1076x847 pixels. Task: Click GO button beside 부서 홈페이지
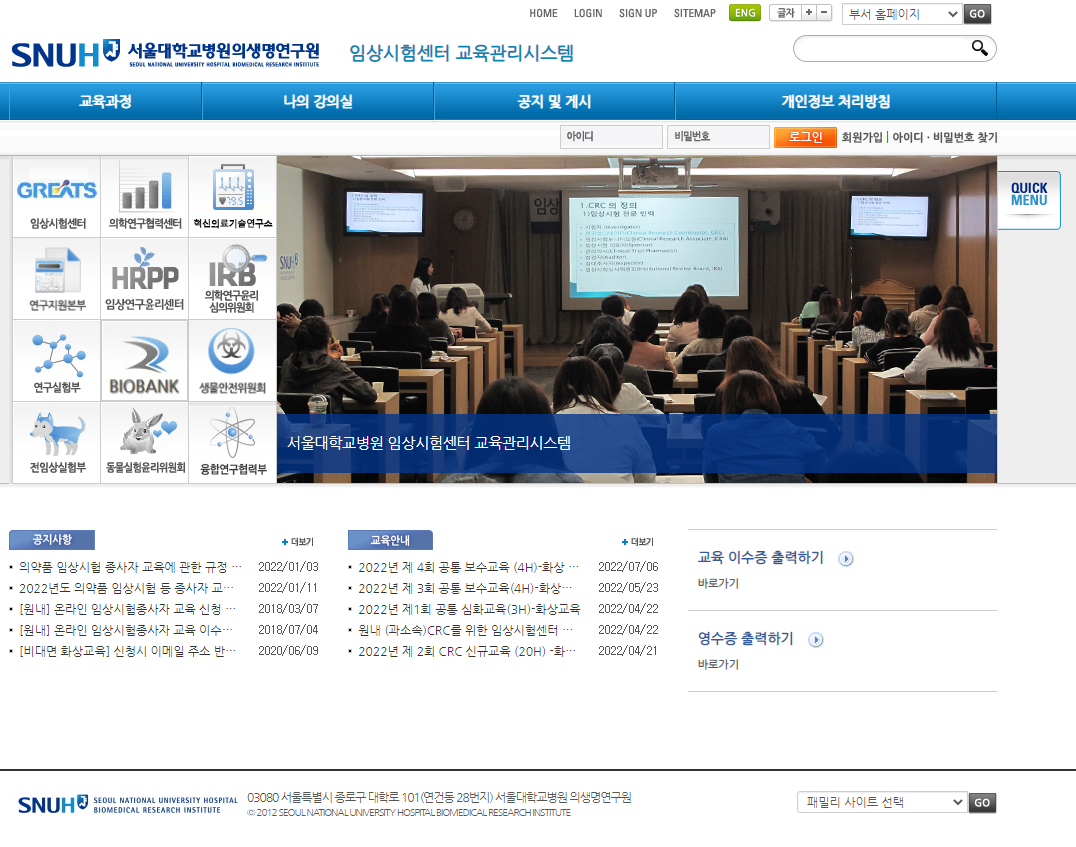tap(977, 14)
